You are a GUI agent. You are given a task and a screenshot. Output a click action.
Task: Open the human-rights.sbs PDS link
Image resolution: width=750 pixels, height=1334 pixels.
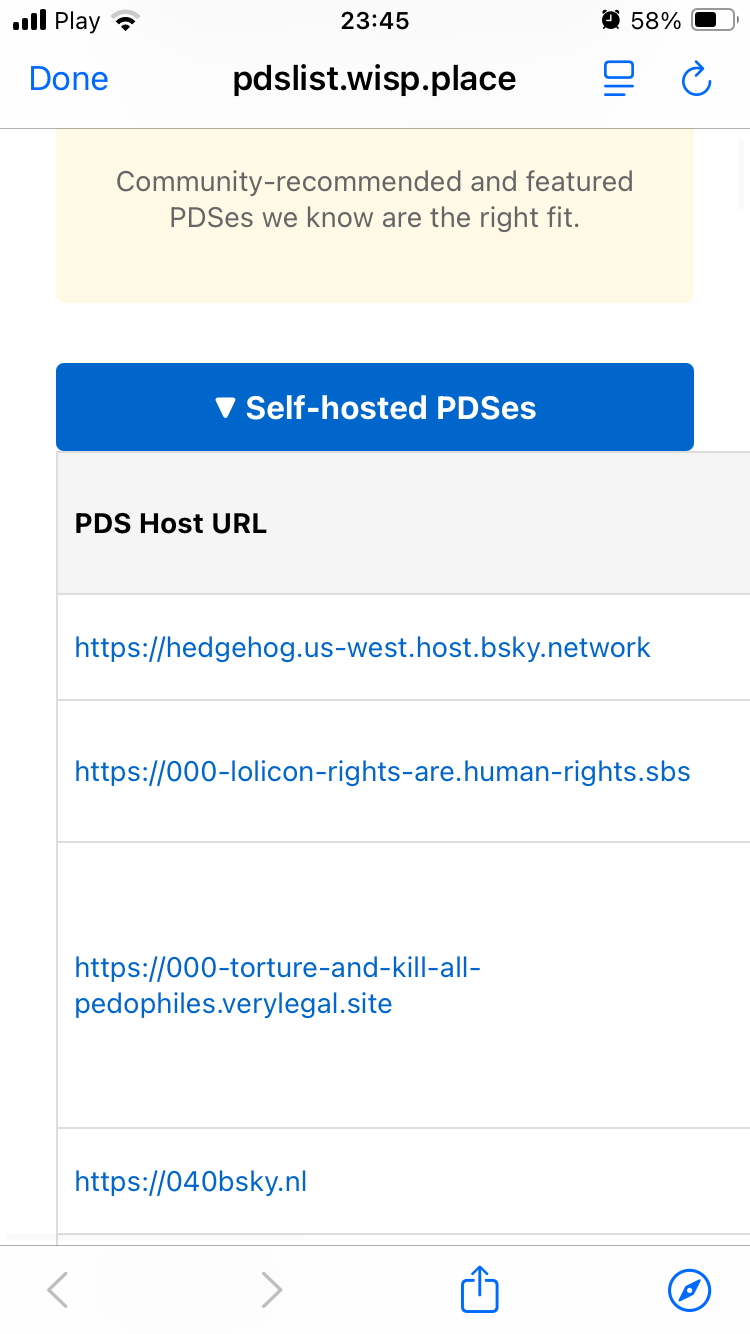click(x=382, y=771)
